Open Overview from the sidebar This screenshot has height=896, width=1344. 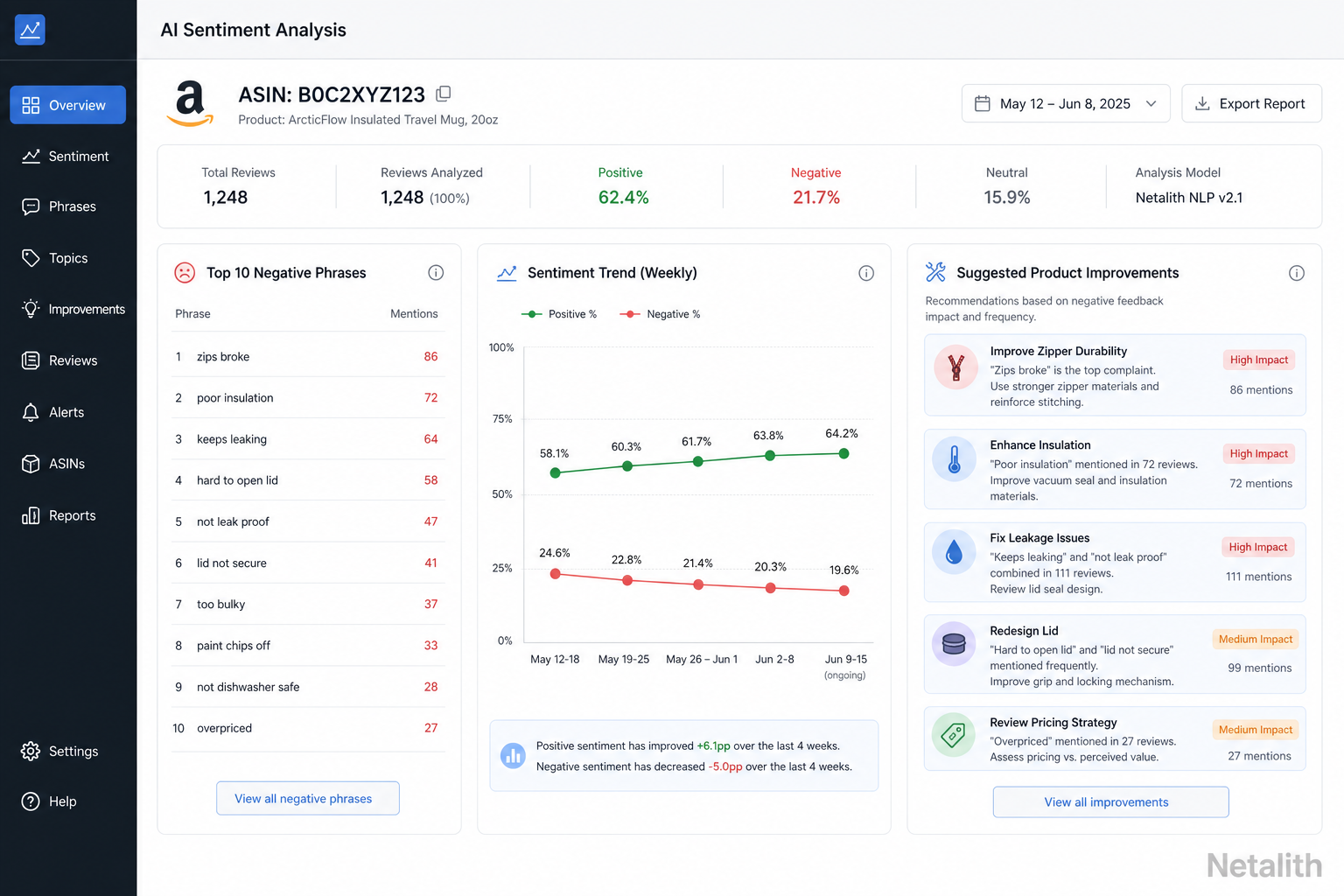[67, 105]
